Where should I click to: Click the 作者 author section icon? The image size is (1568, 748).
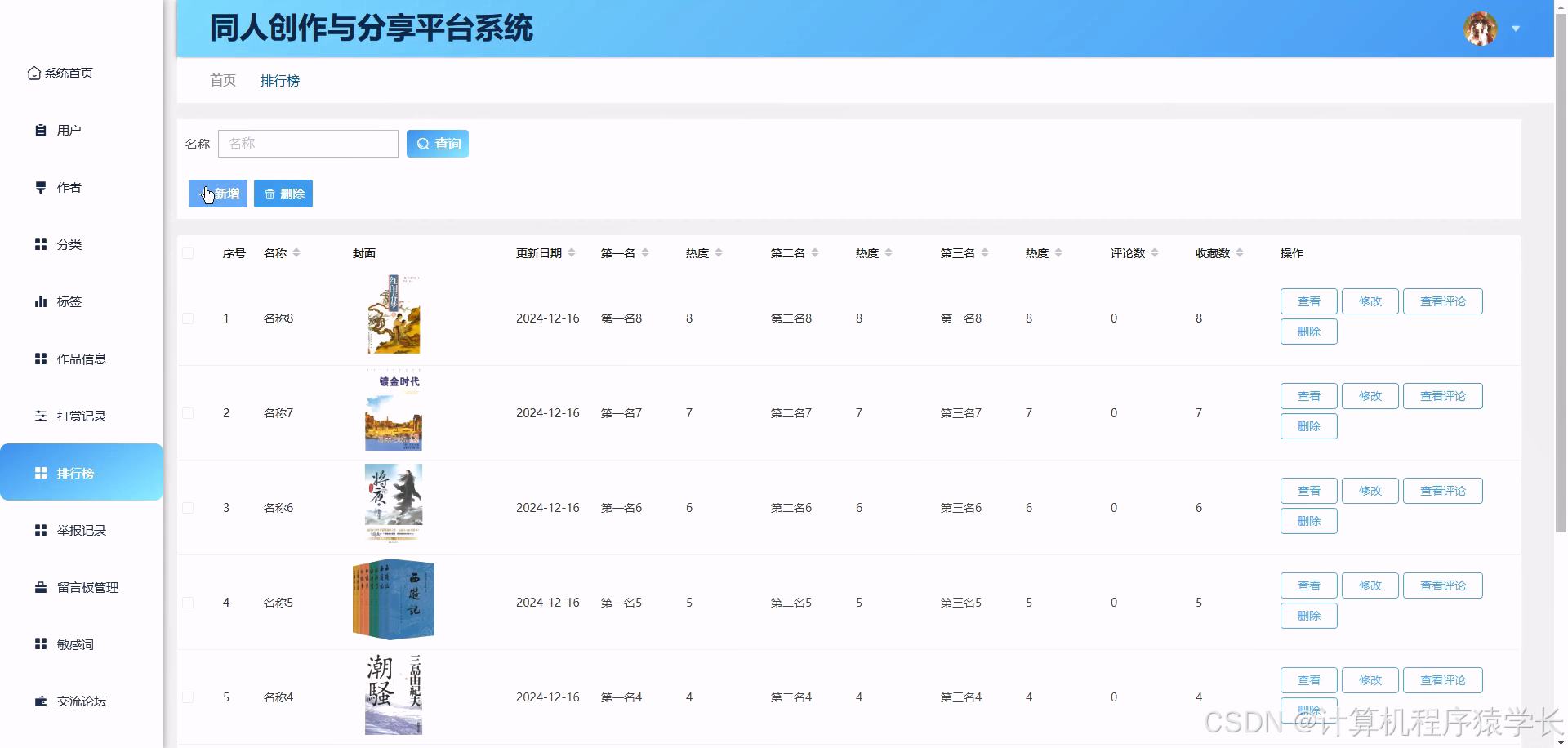click(x=41, y=187)
